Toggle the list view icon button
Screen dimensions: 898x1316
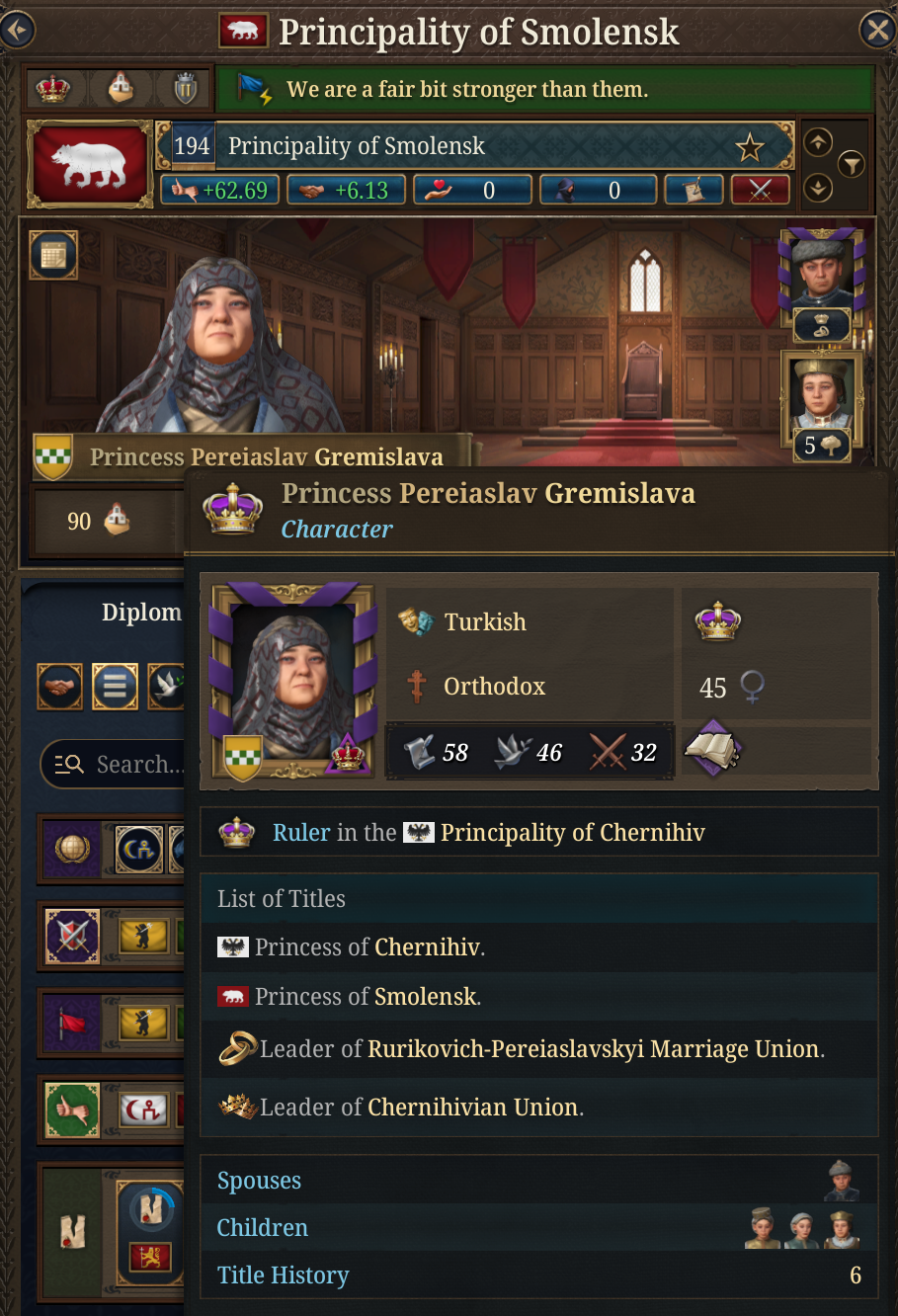pos(115,685)
